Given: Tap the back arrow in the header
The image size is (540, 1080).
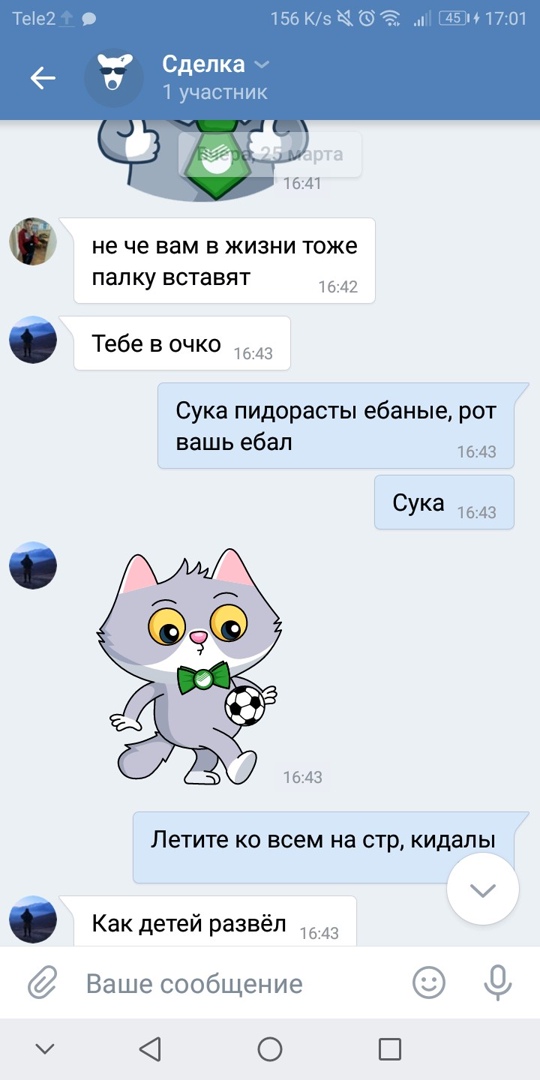Looking at the screenshot, I should 43,78.
